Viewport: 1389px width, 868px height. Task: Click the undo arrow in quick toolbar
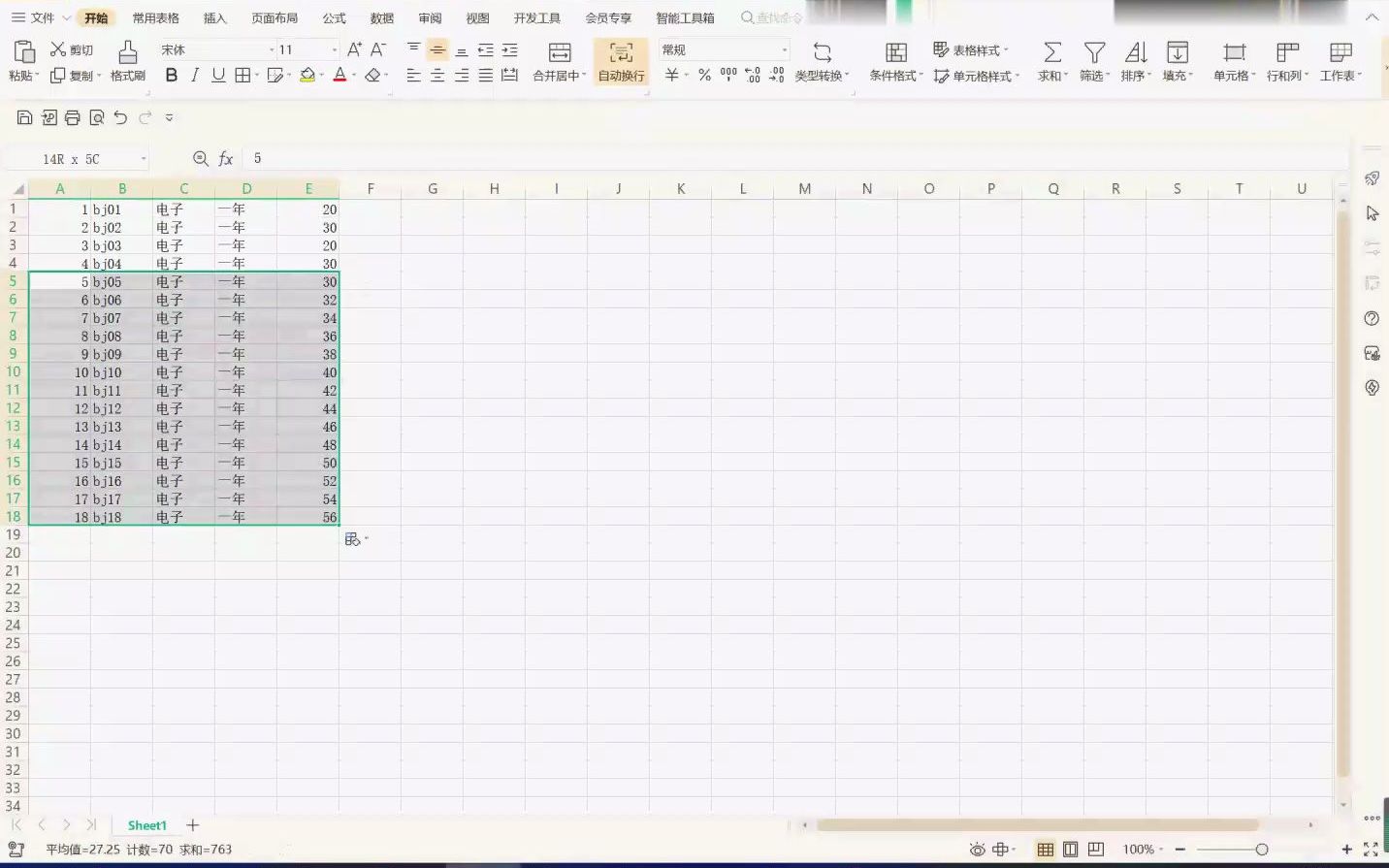(120, 117)
